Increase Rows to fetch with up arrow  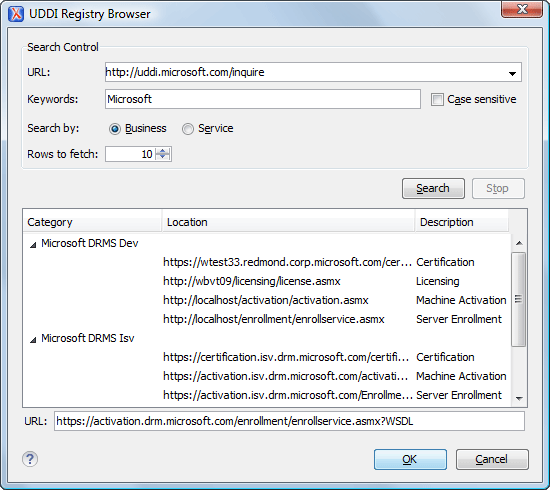pyautogui.click(x=162, y=151)
